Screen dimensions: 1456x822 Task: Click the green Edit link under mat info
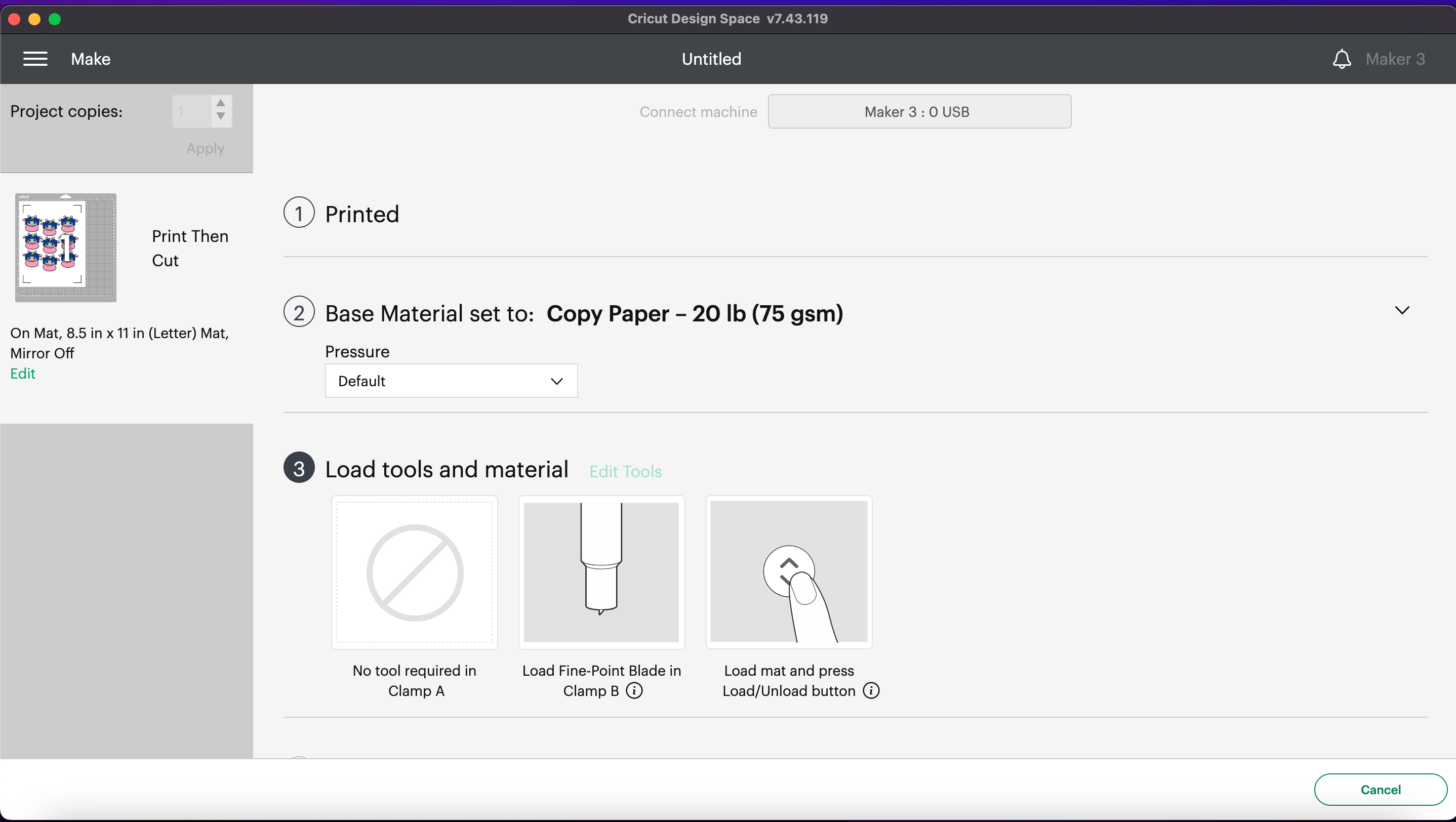coord(23,374)
